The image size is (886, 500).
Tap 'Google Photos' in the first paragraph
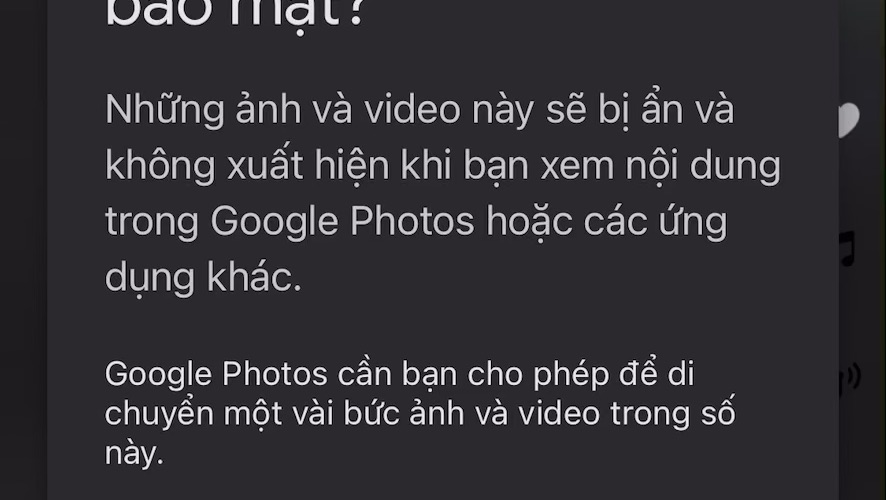(x=342, y=221)
